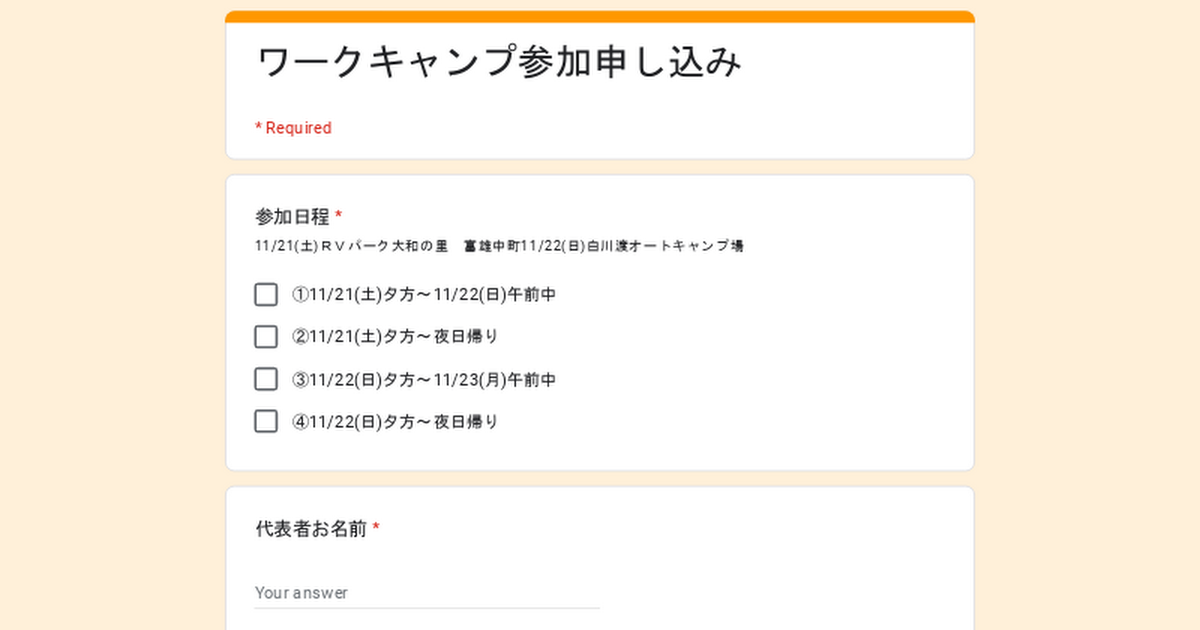Image resolution: width=1200 pixels, height=630 pixels.
Task: Click the "Your answer" placeholder text
Action: click(x=301, y=593)
